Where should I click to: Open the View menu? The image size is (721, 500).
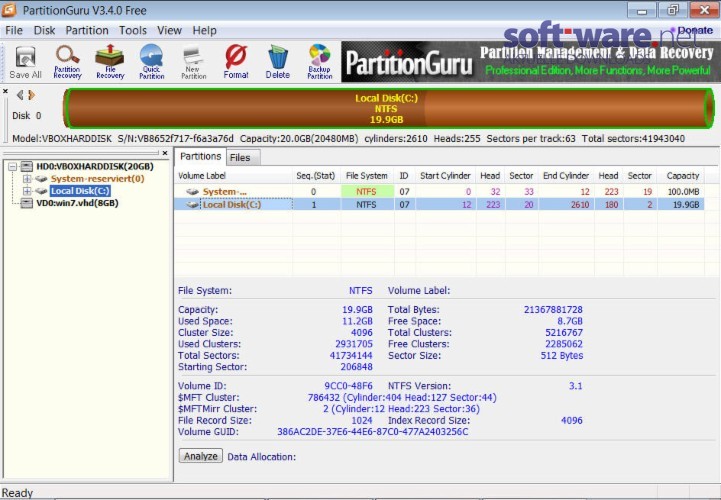pyautogui.click(x=169, y=30)
